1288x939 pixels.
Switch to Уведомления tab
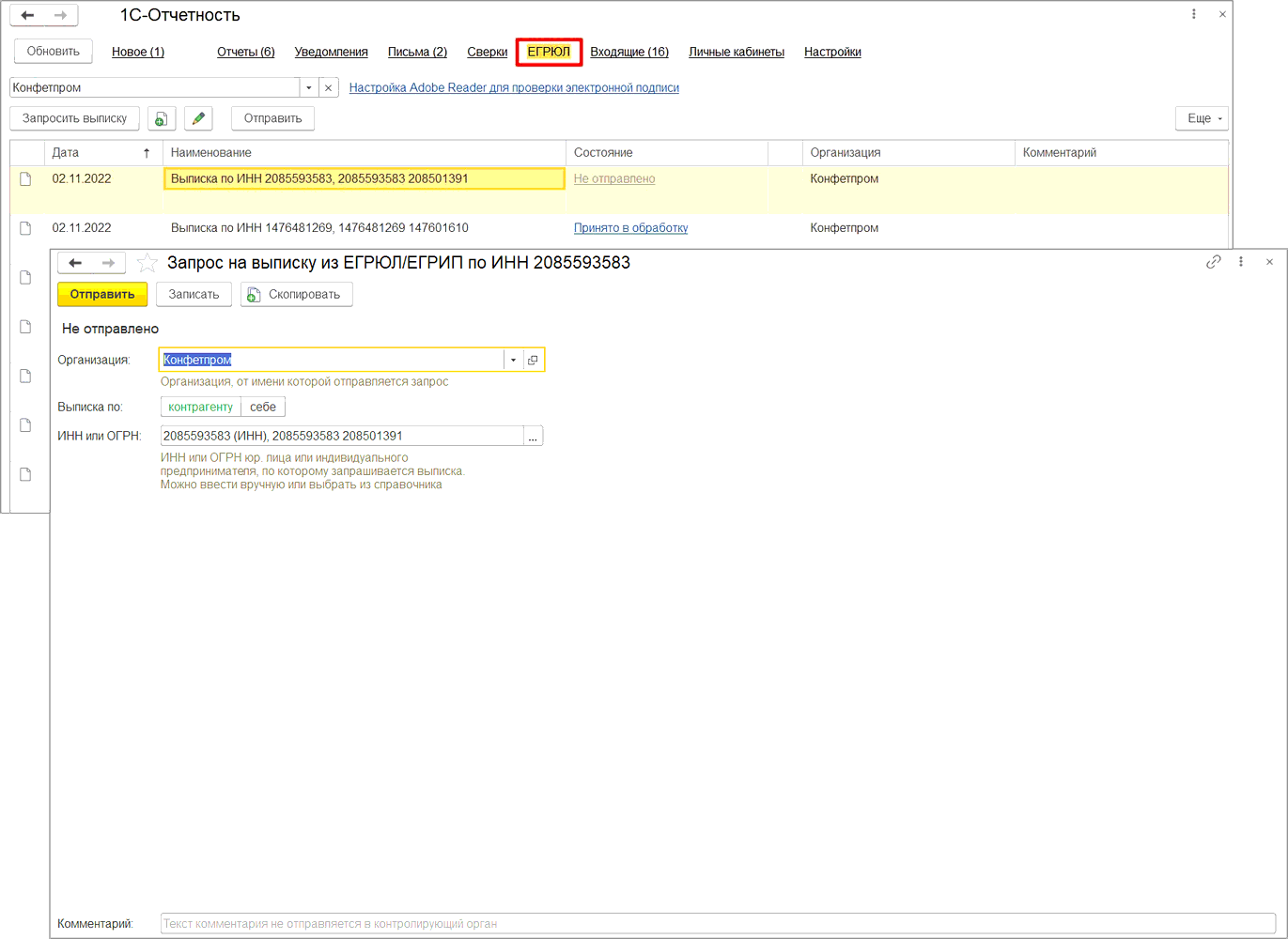pyautogui.click(x=332, y=53)
